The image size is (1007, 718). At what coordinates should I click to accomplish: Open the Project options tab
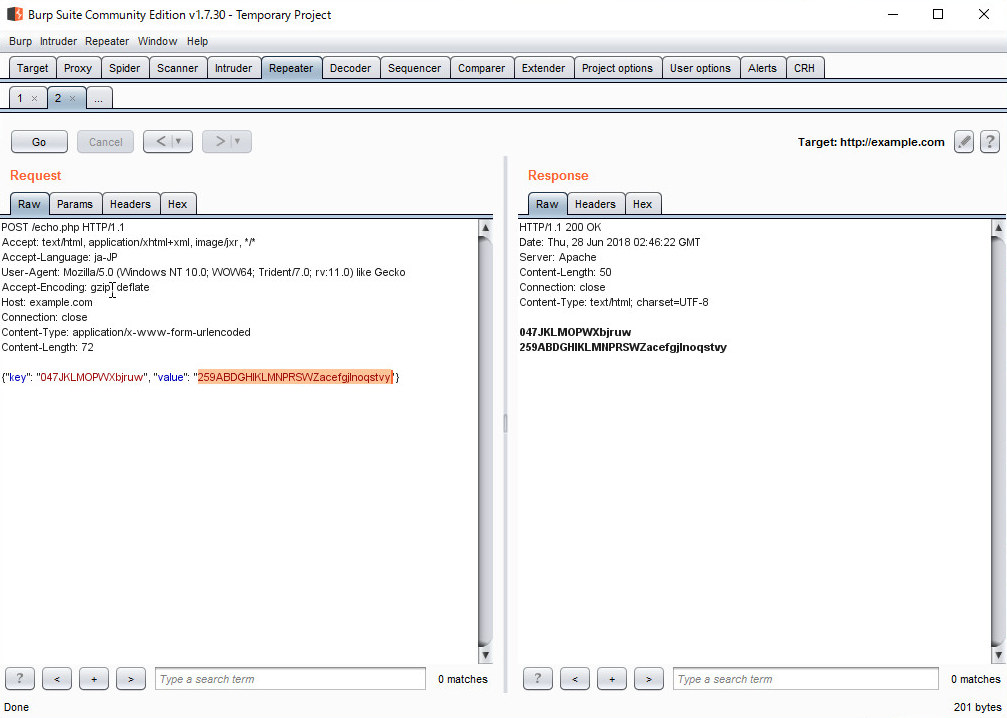coord(617,68)
